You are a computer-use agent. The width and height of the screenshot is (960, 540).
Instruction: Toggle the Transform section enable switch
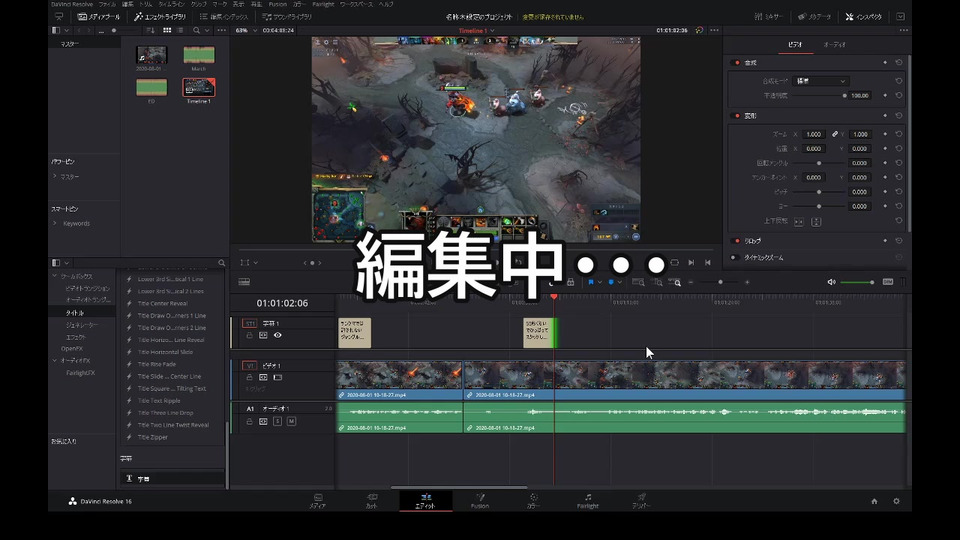pyautogui.click(x=737, y=115)
